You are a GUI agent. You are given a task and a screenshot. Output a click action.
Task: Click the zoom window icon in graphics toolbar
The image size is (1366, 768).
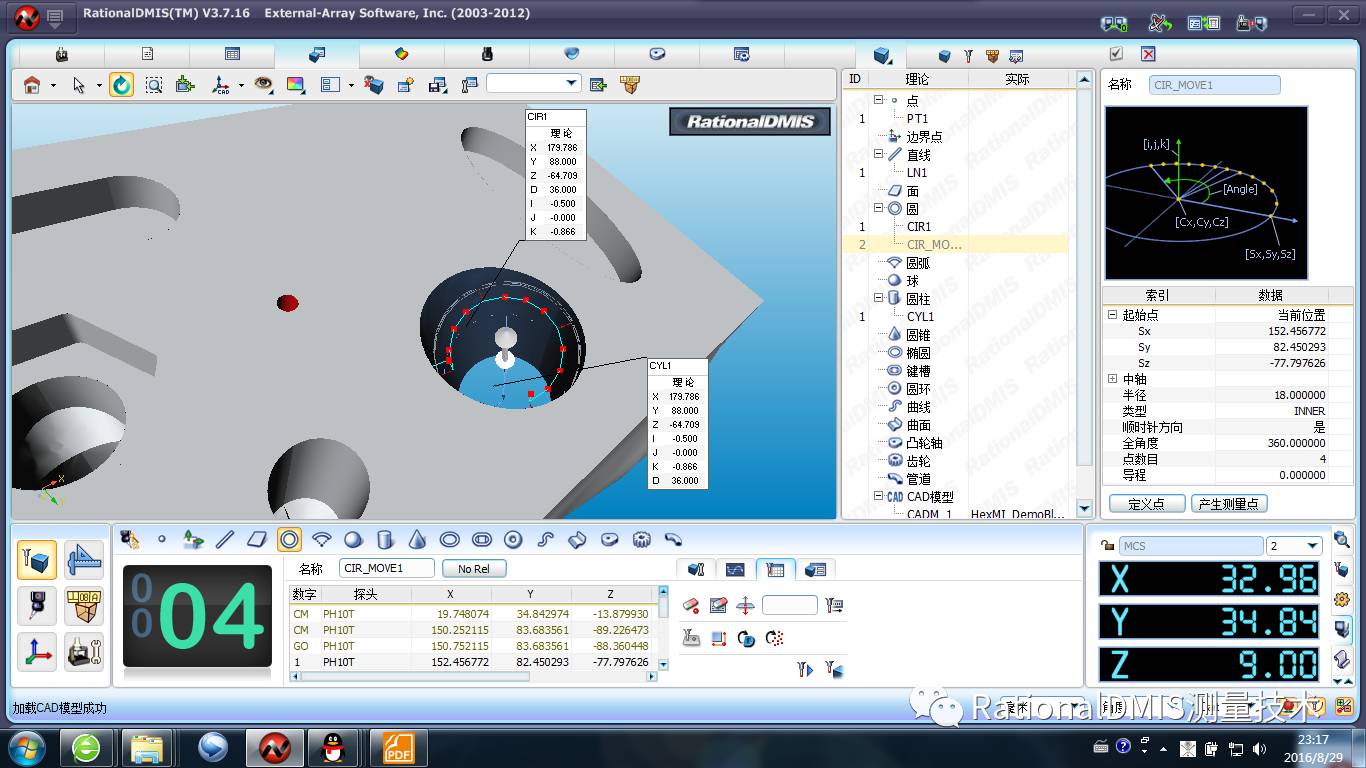[153, 85]
